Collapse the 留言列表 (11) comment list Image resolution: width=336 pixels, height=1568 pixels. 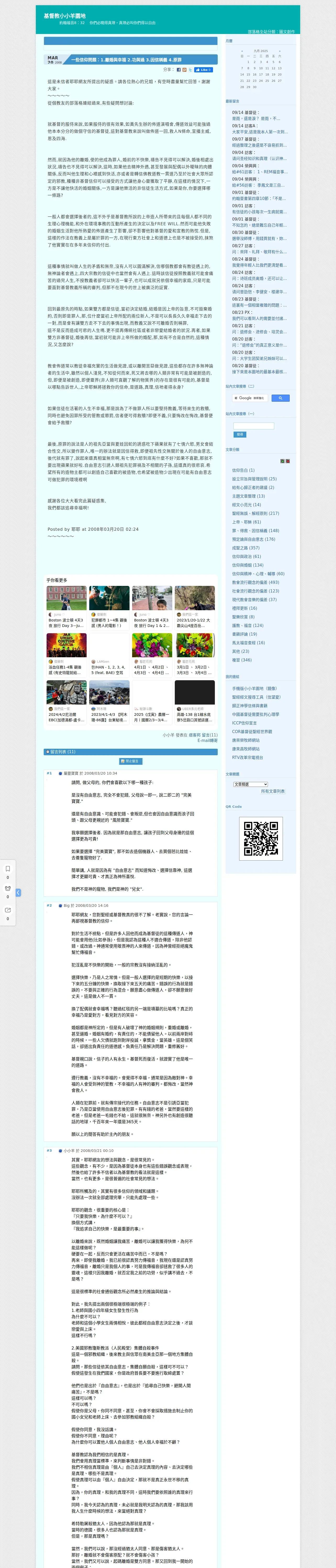(x=48, y=752)
